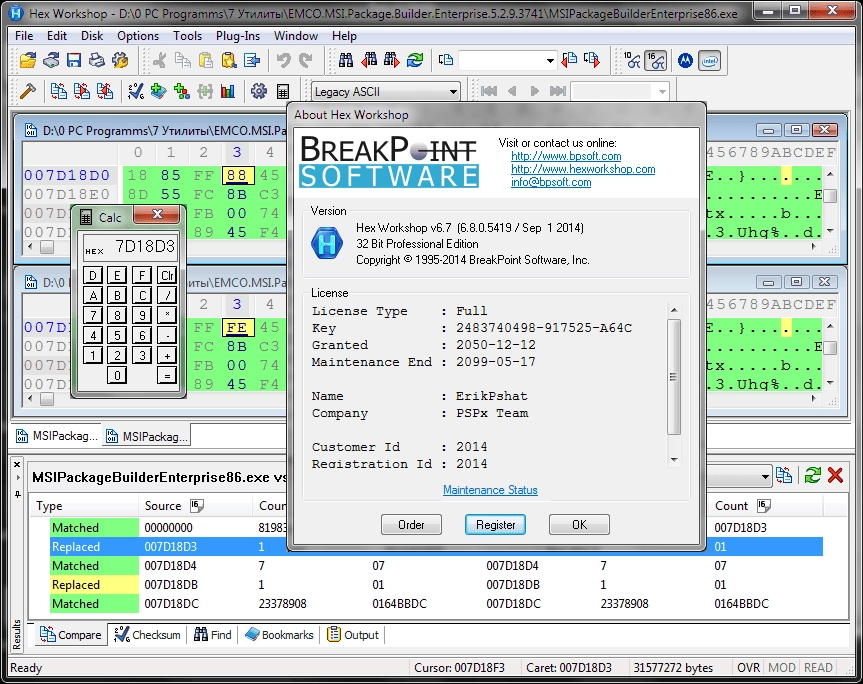The width and height of the screenshot is (863, 684).
Task: Switch to the Output results tab
Action: [x=353, y=634]
